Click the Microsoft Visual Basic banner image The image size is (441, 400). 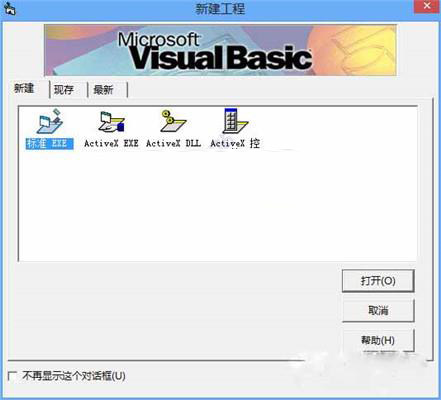(220, 50)
